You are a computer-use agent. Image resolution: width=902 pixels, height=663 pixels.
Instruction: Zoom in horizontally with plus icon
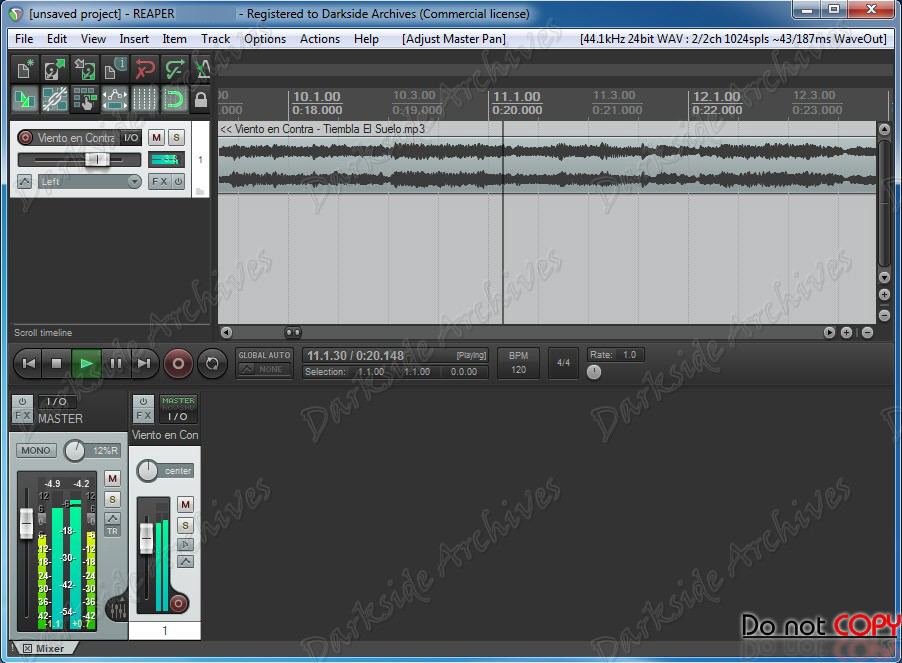point(846,332)
